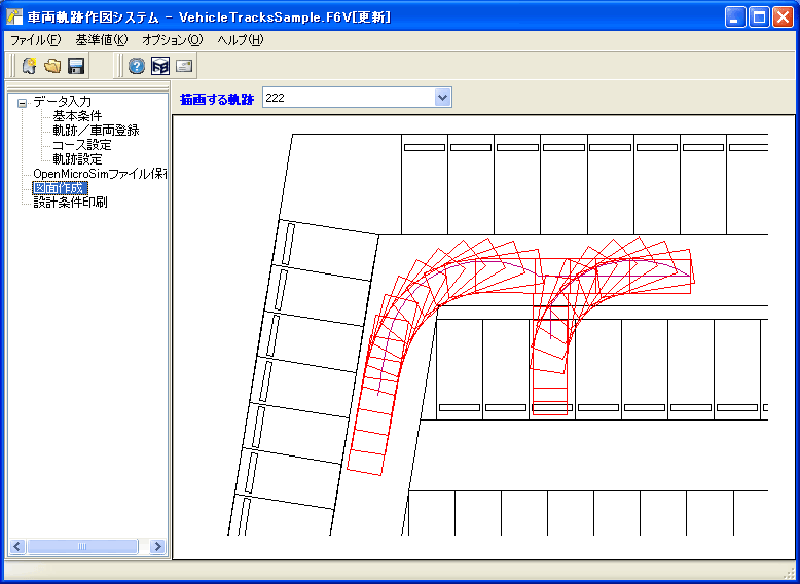Select 設計条件印刷 tree item

click(70, 202)
